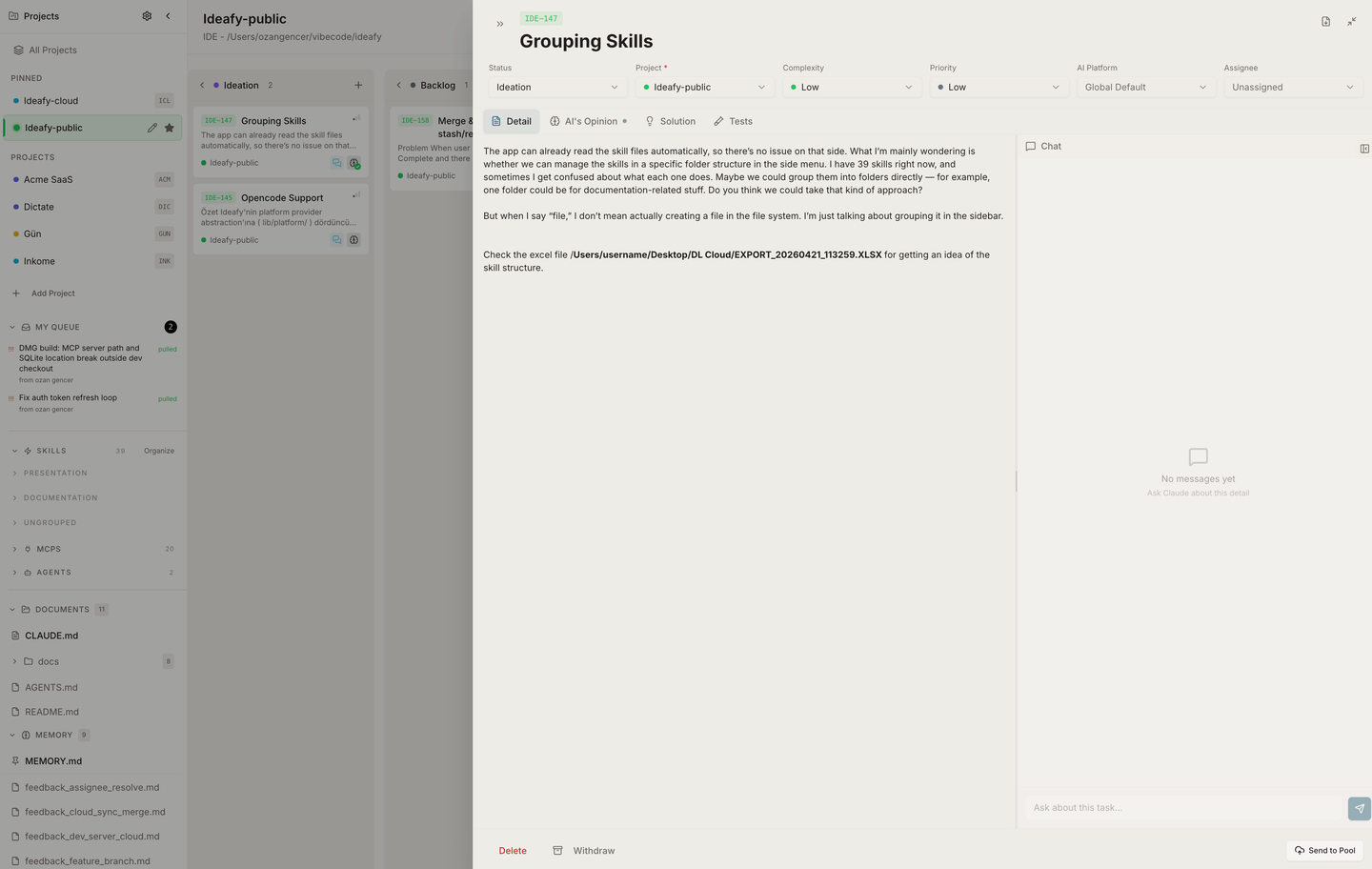
Task: Open the chat icon on Grouping Skills card
Action: [x=336, y=163]
